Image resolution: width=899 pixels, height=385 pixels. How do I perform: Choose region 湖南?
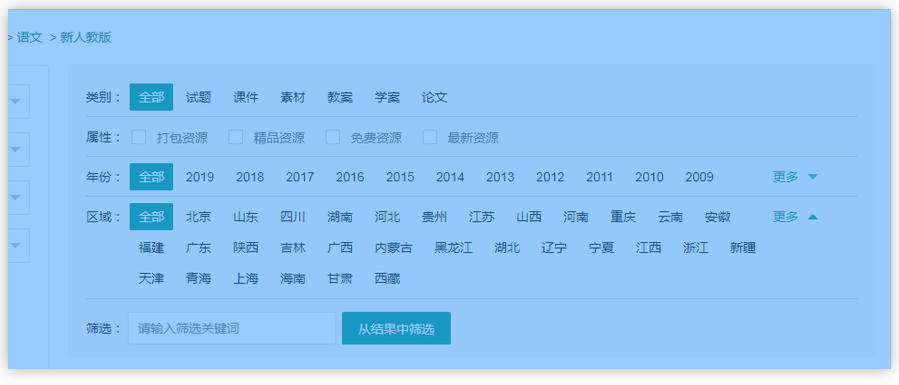tap(340, 217)
